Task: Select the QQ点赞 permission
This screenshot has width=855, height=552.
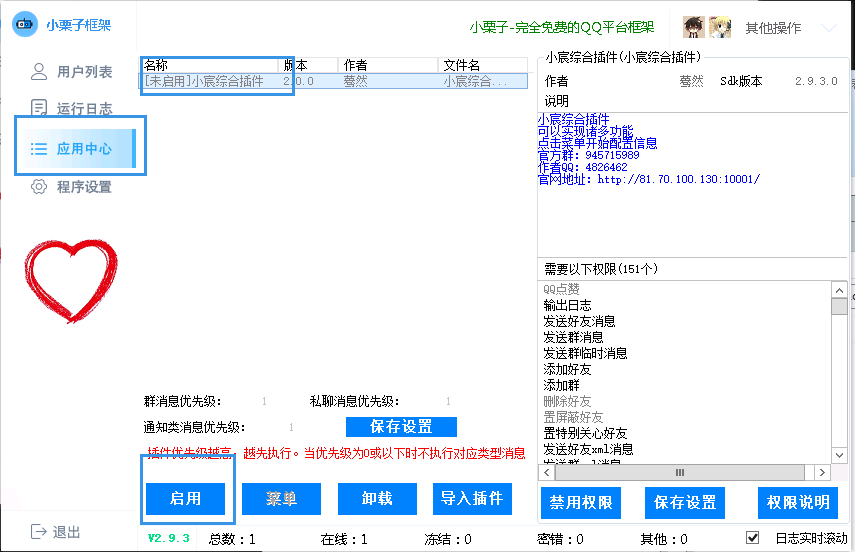Action: 561,289
